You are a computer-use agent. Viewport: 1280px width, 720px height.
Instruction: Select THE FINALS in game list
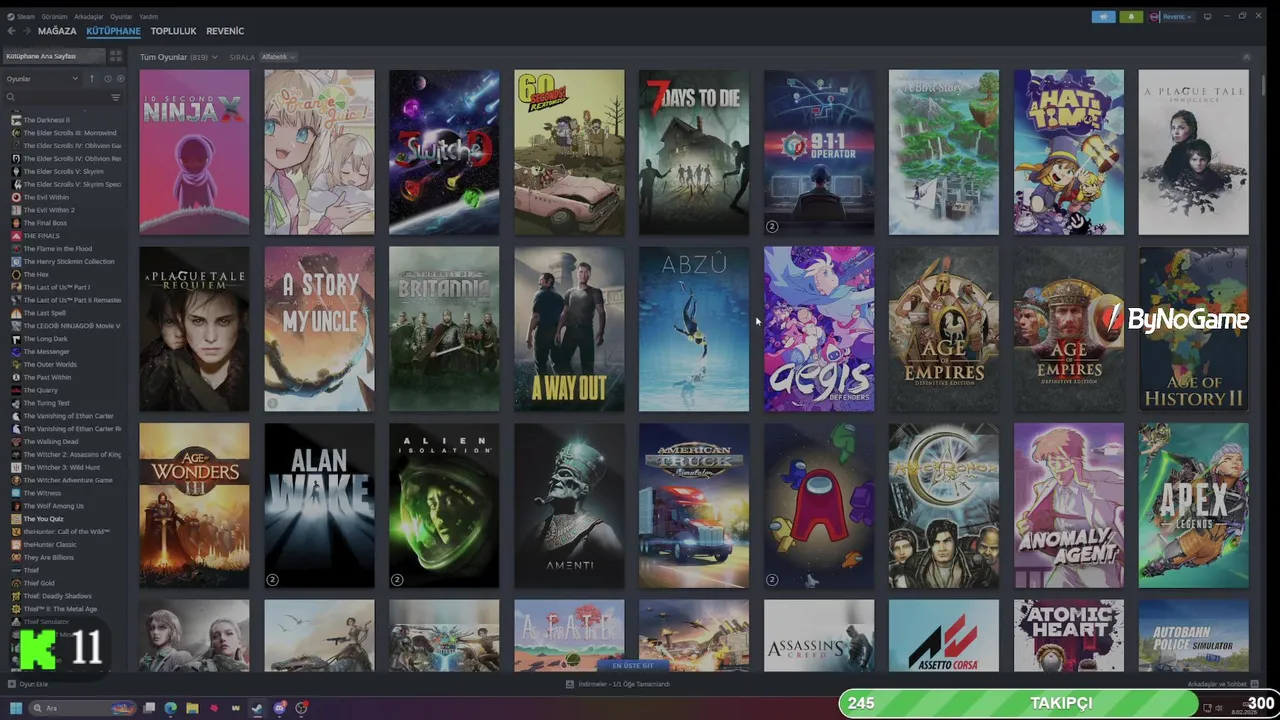pos(41,236)
